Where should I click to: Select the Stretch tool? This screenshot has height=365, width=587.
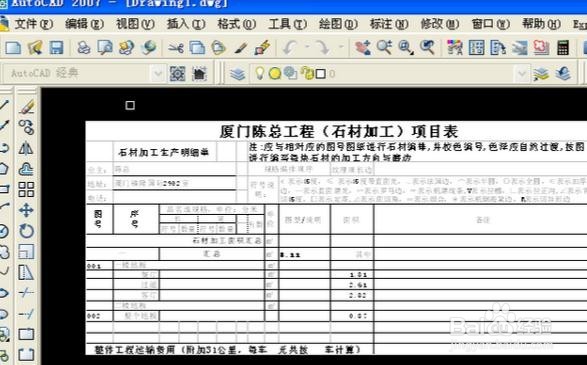coord(26,272)
